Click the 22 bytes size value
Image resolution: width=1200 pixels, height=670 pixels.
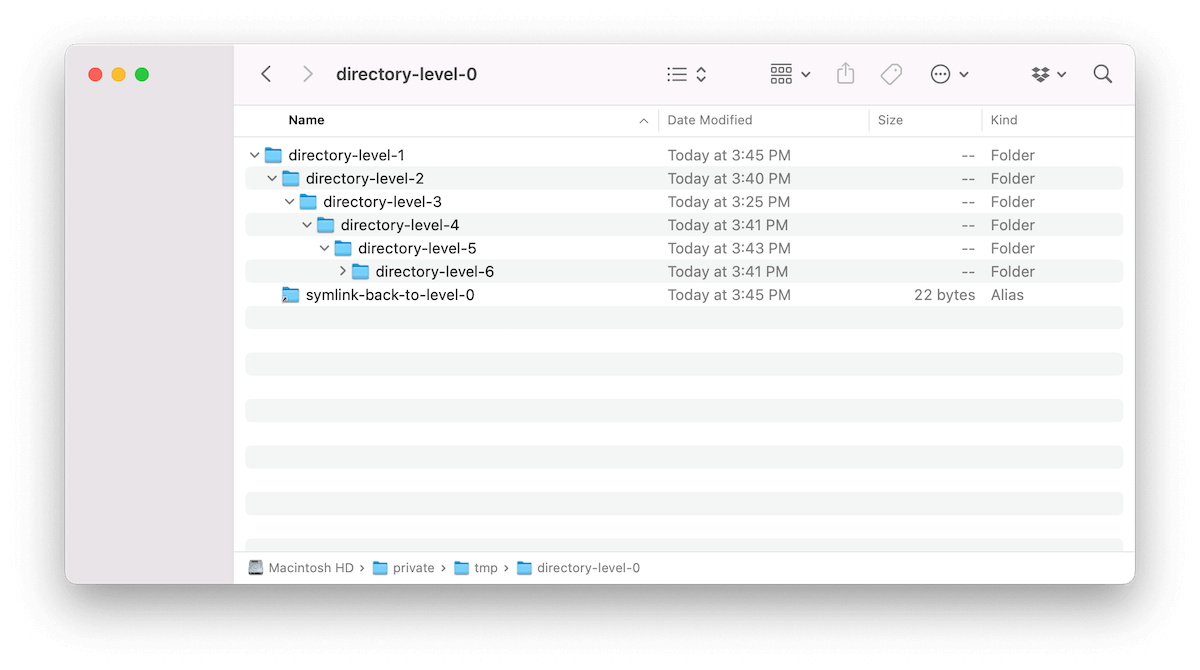[x=944, y=295]
